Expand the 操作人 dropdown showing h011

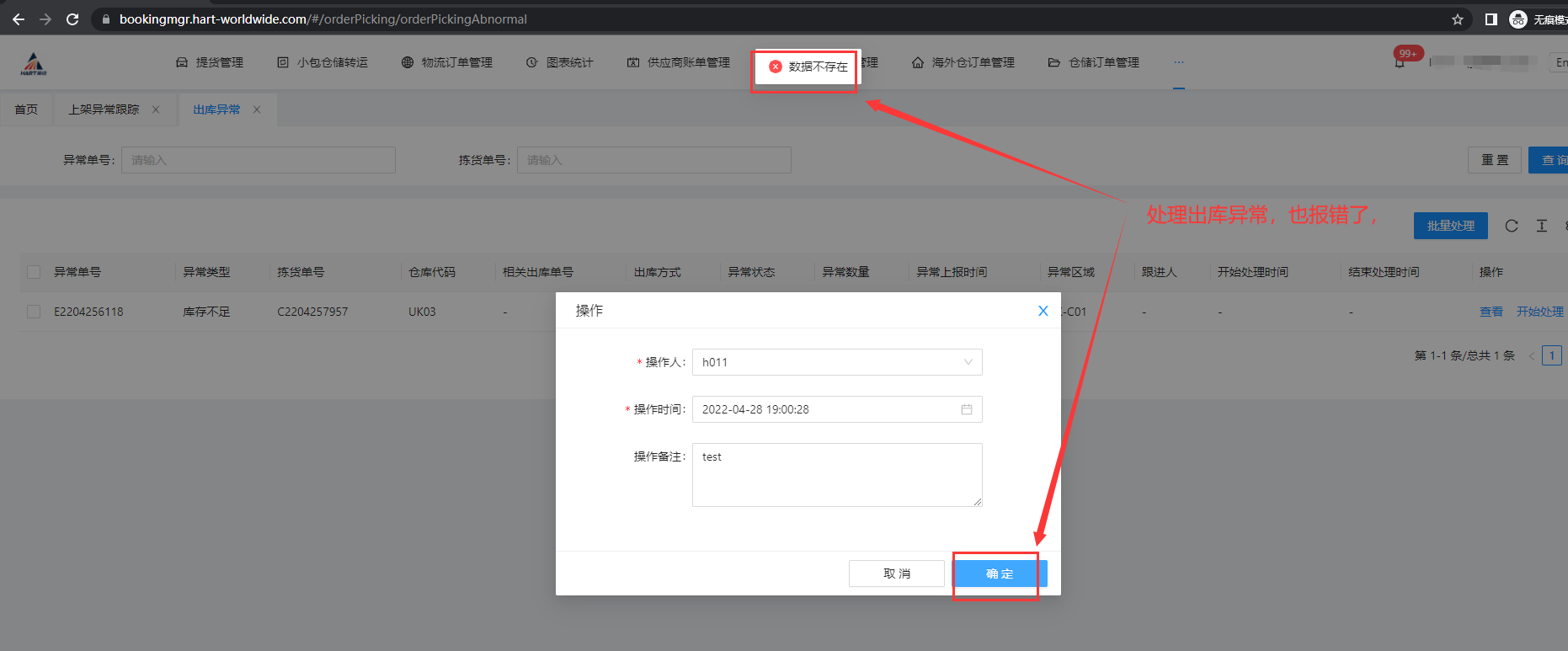tap(836, 362)
